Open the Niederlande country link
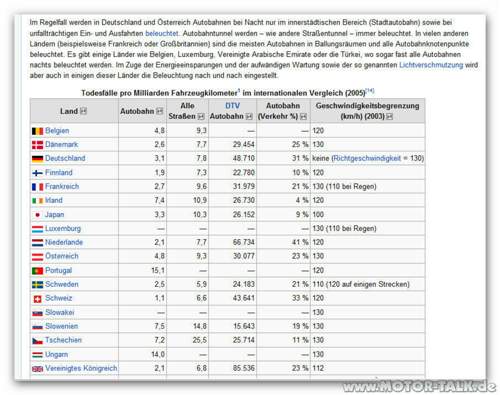This screenshot has height=395, width=500. pos(64,242)
